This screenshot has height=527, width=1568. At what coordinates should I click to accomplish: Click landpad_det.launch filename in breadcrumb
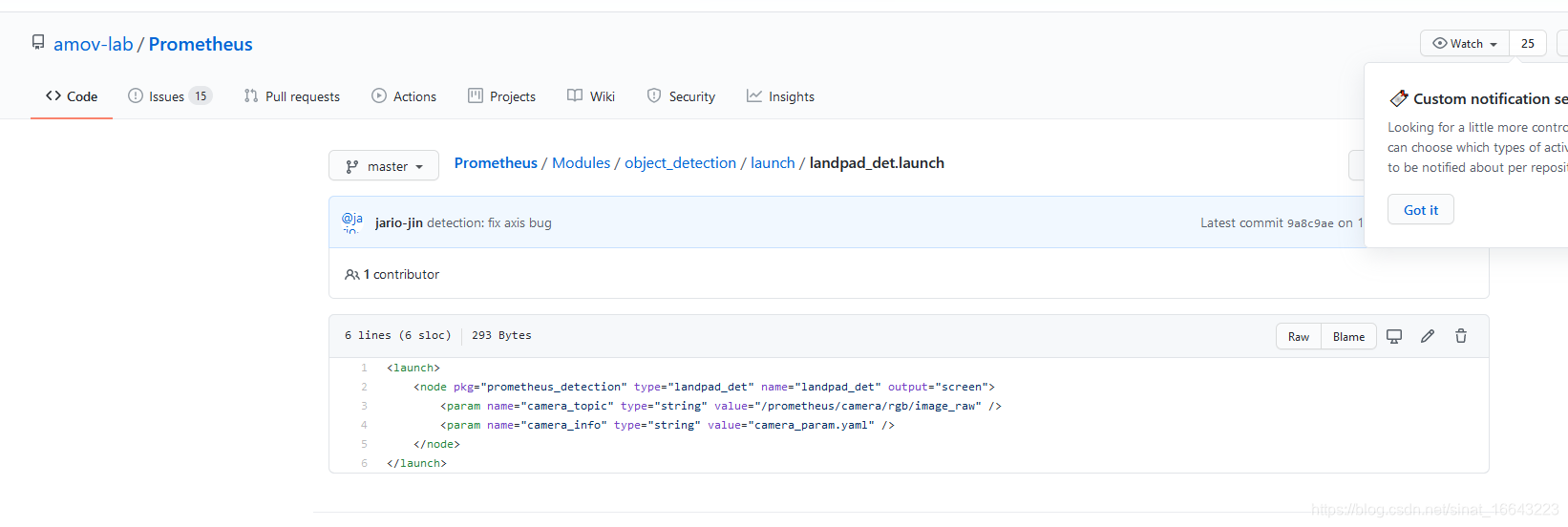(x=877, y=163)
